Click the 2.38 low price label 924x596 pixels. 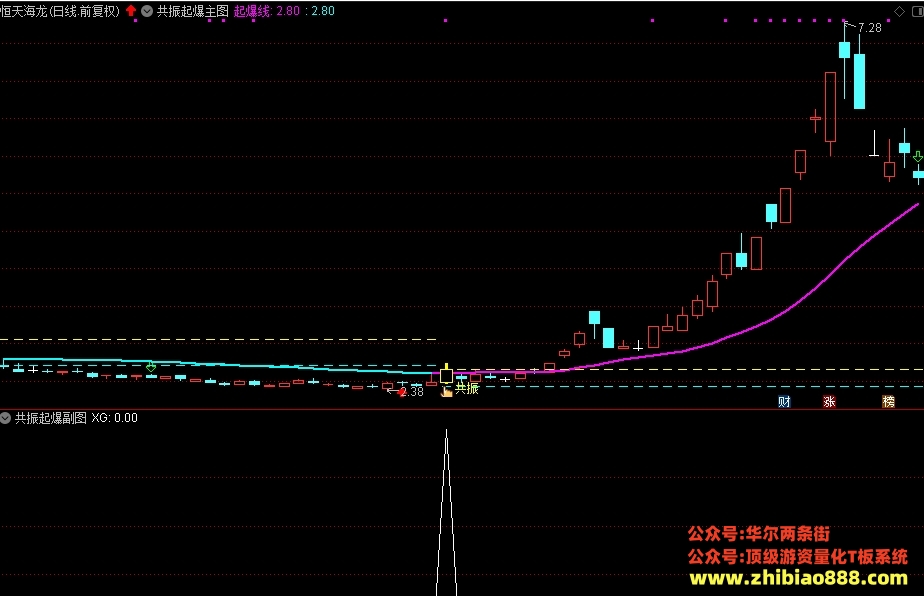412,392
